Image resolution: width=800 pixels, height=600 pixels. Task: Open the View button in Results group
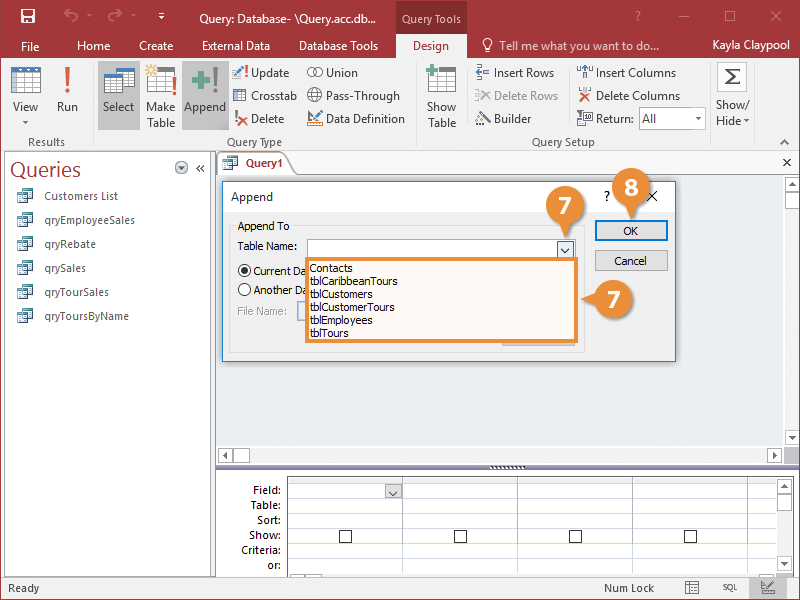click(x=25, y=95)
